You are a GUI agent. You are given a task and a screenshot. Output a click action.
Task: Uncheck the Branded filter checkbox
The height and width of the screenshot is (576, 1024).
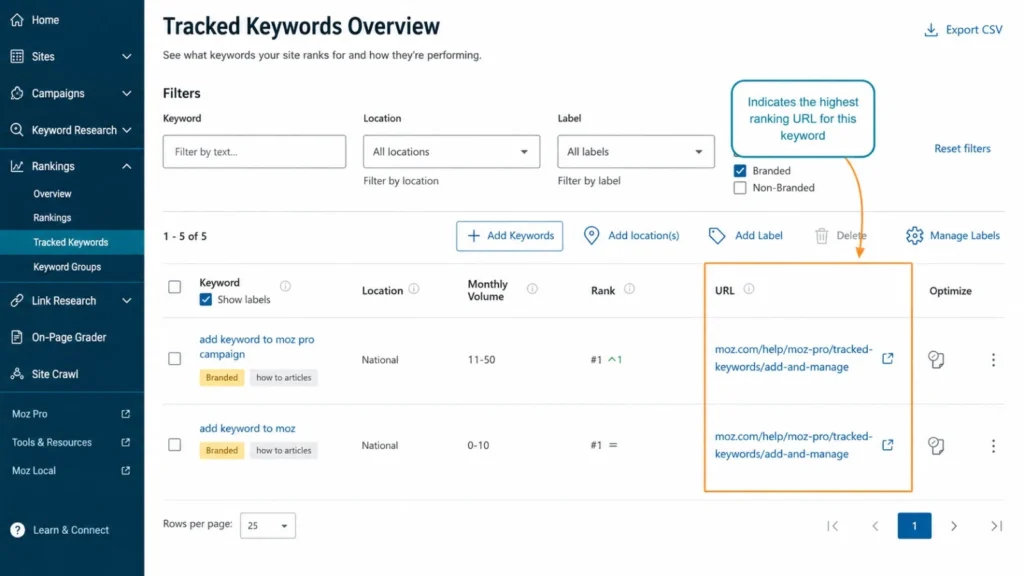(x=740, y=170)
